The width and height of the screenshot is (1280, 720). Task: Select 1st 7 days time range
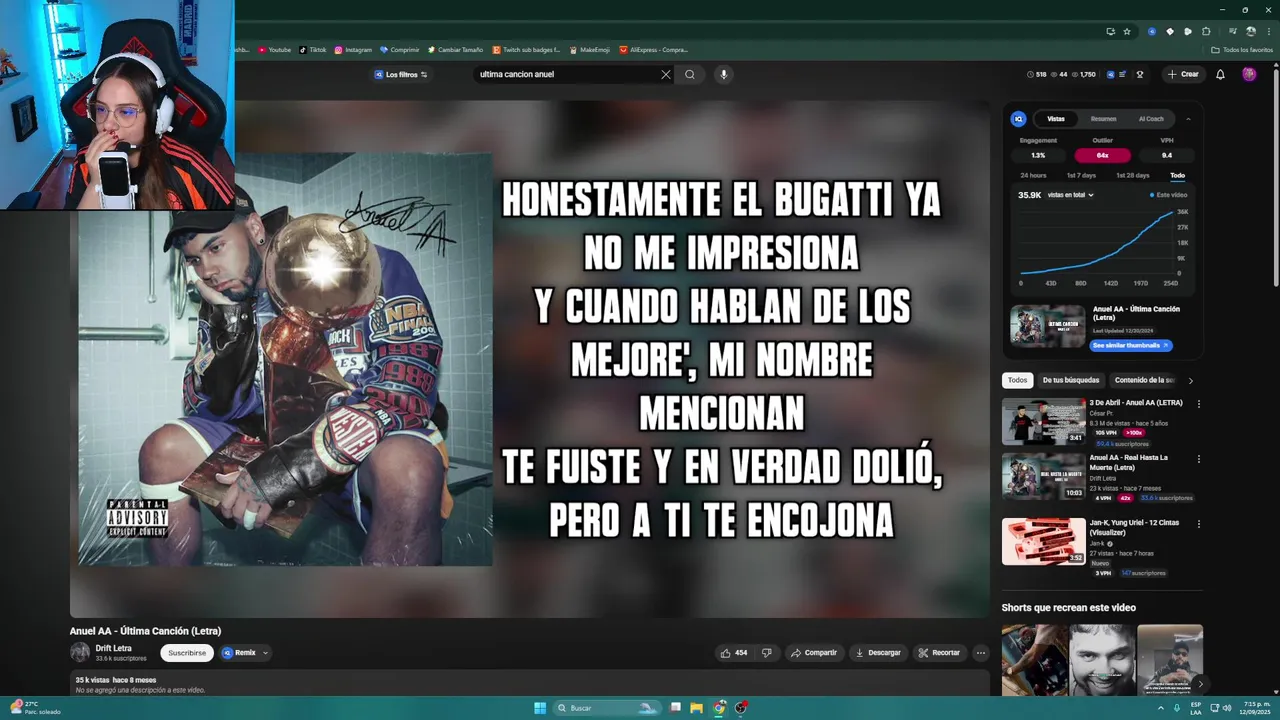[1081, 175]
